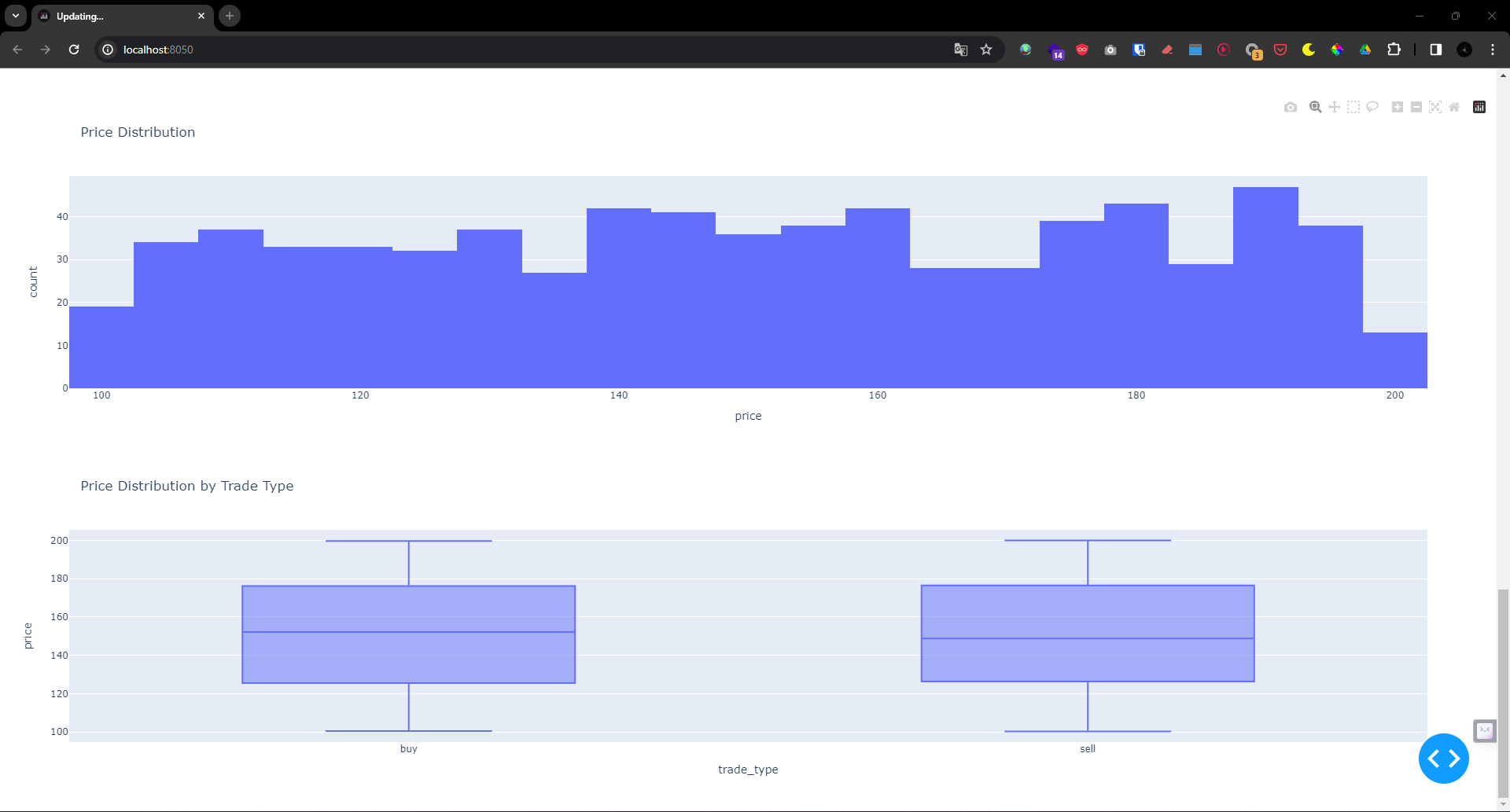This screenshot has width=1510, height=812.
Task: Open the gray camera screenshot extension
Action: coord(1110,50)
